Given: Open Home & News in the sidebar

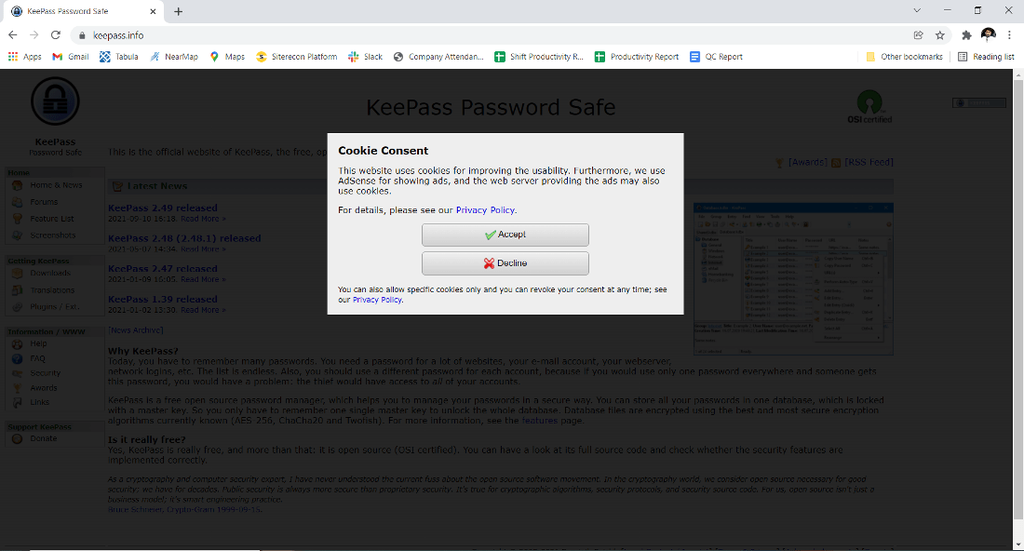Looking at the screenshot, I should (56, 185).
